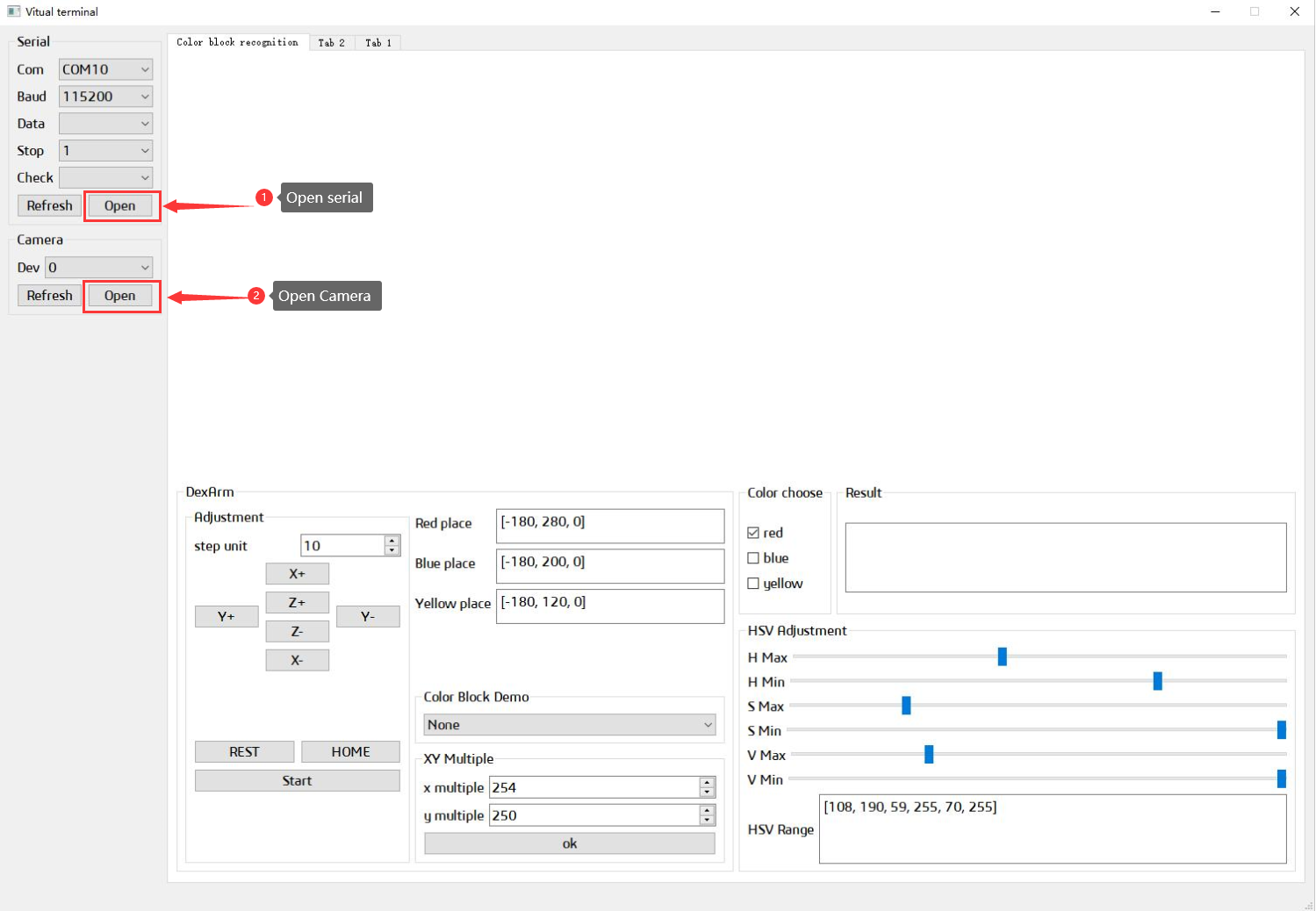This screenshot has height=911, width=1316.
Task: Expand the camera Dev dropdown
Action: coord(99,268)
